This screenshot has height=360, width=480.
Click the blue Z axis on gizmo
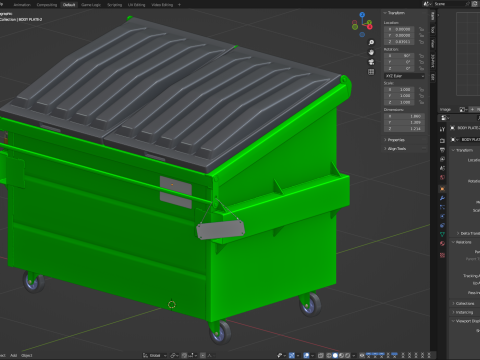pos(362,15)
